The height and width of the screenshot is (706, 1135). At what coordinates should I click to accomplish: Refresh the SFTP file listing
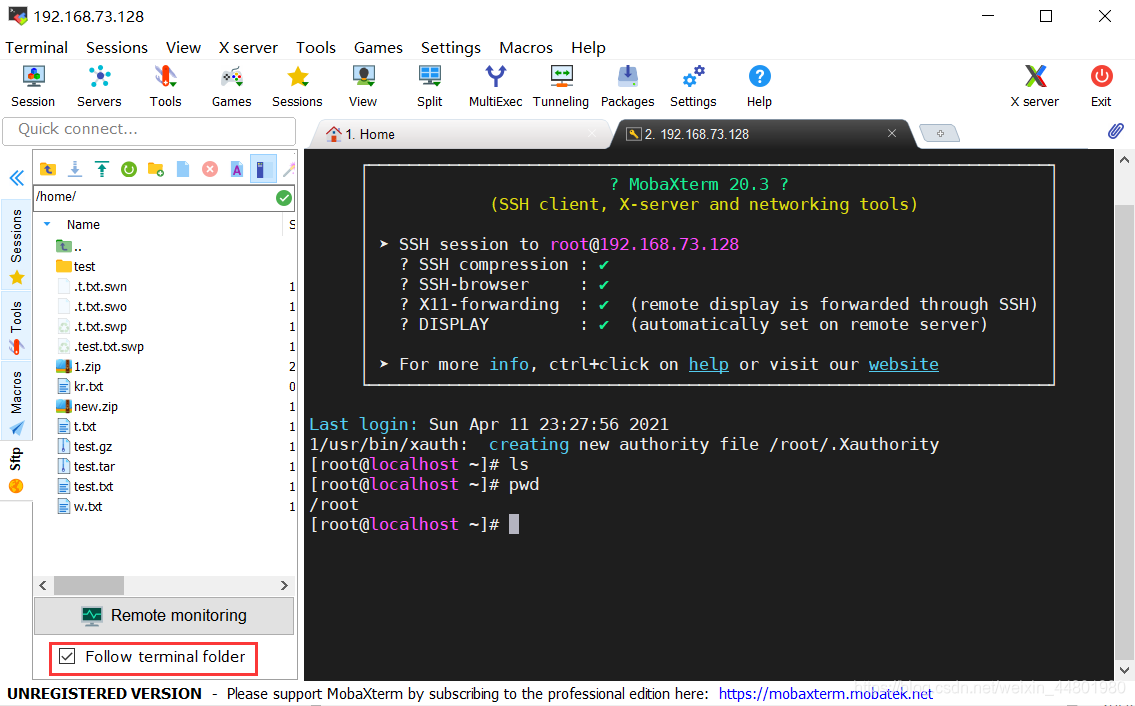click(129, 169)
